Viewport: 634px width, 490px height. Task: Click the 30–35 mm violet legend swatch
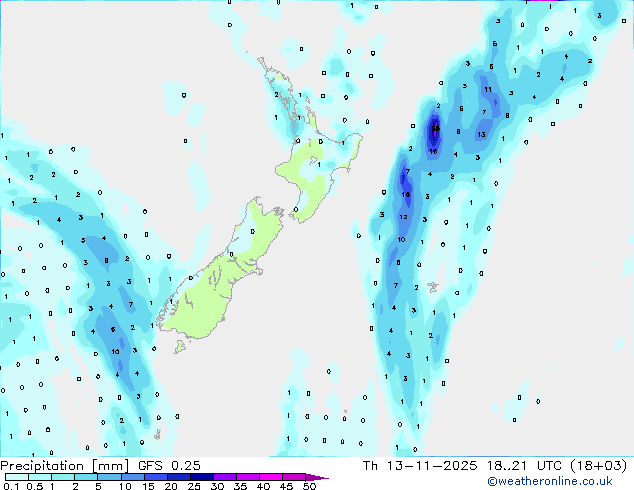pos(225,477)
